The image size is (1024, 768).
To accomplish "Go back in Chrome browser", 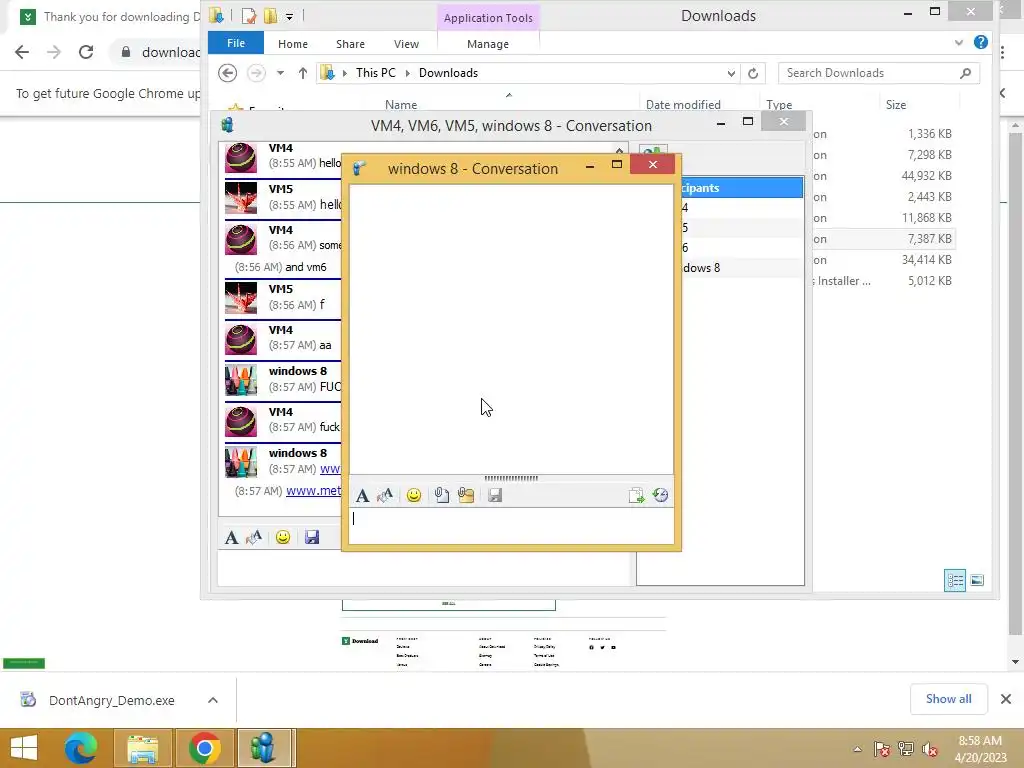I will (22, 52).
